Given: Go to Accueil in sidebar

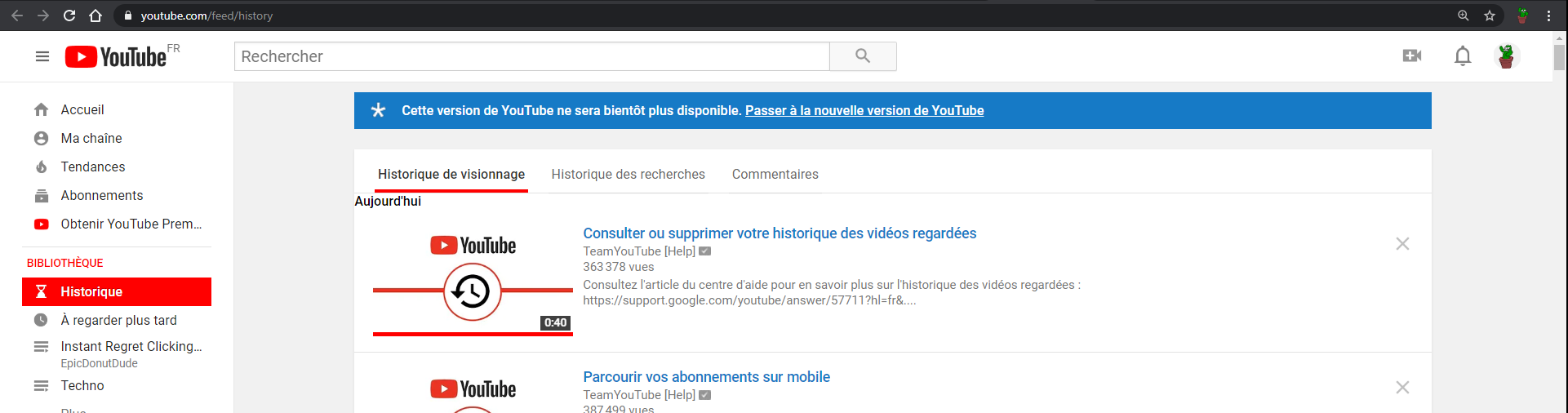Looking at the screenshot, I should (117, 109).
